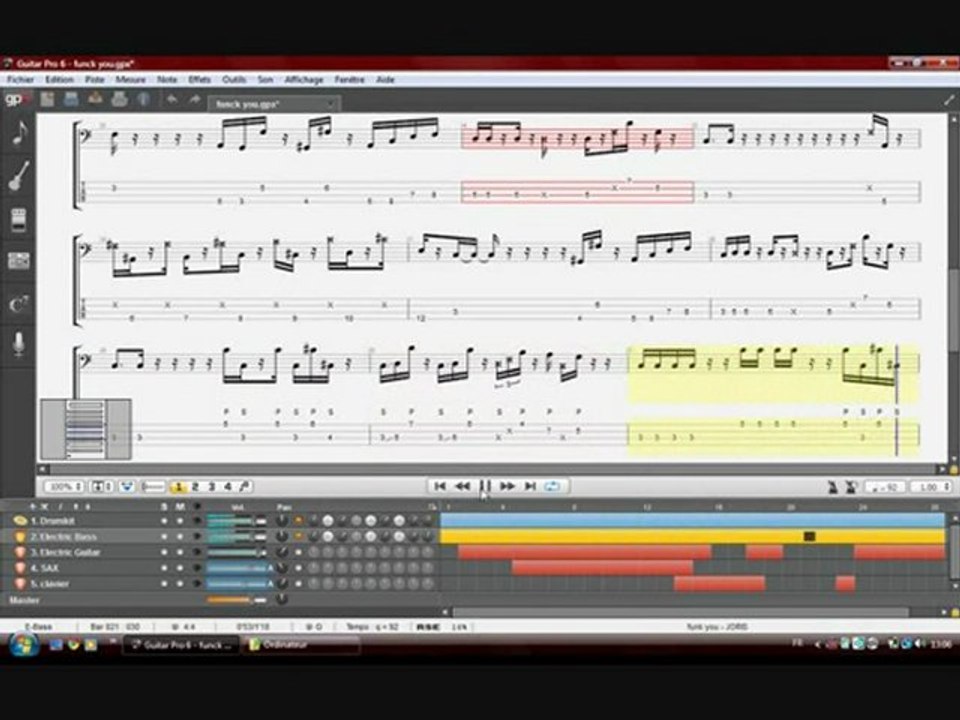The height and width of the screenshot is (720, 960).
Task: Click the import/export toolbar icon
Action: pyautogui.click(x=96, y=99)
